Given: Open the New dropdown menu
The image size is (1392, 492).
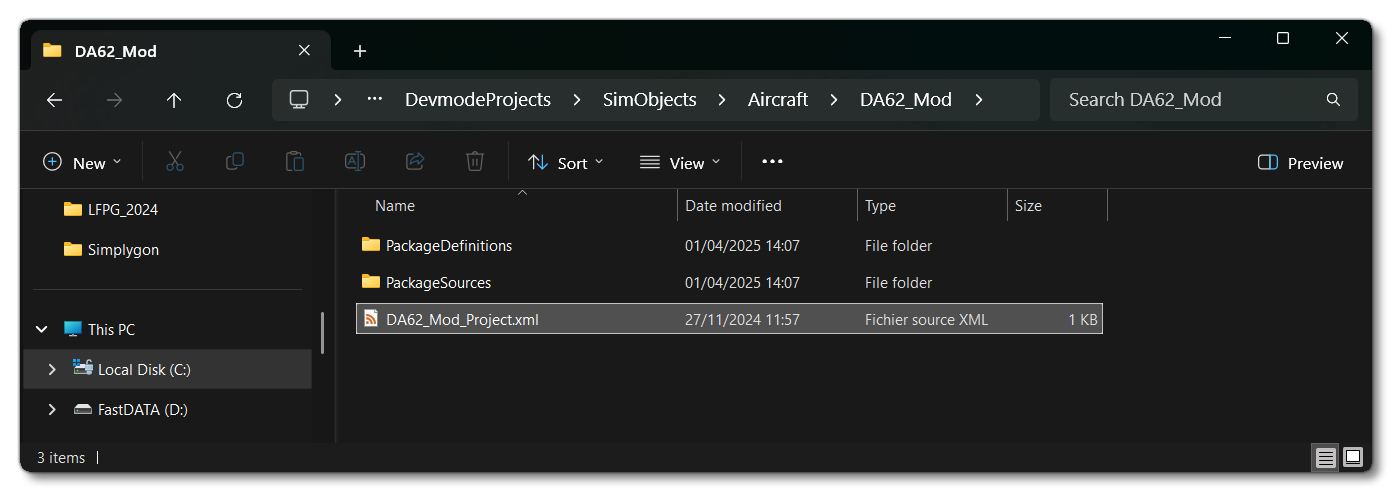Looking at the screenshot, I should [x=82, y=163].
